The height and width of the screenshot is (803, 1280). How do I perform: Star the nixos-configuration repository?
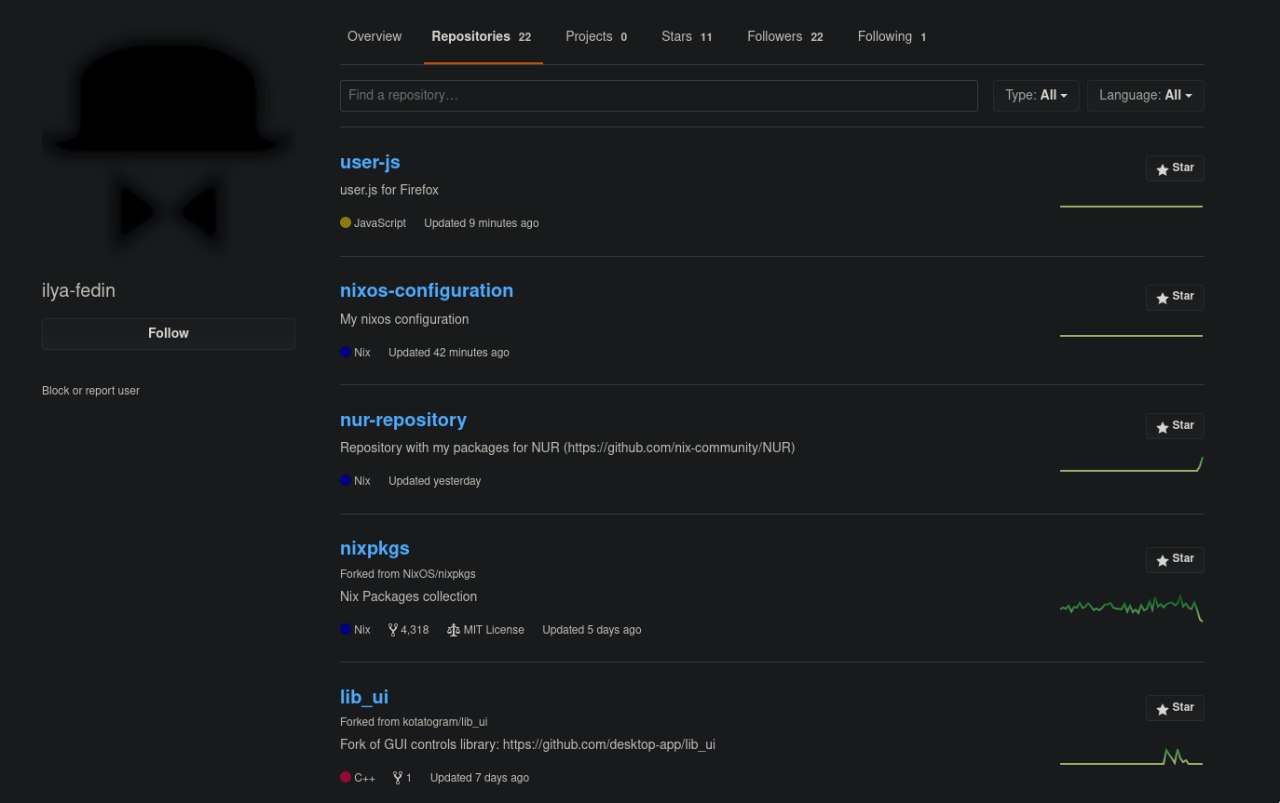tap(1175, 297)
